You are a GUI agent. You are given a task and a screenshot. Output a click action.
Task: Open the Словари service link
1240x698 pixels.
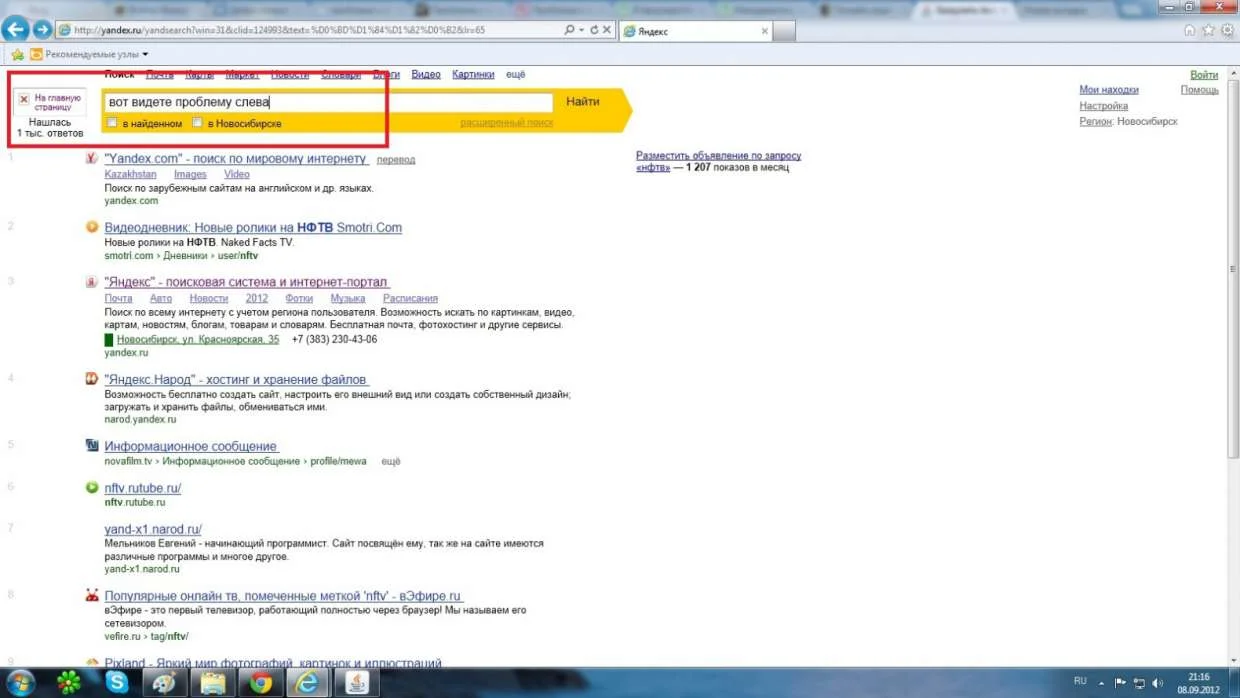coord(341,75)
